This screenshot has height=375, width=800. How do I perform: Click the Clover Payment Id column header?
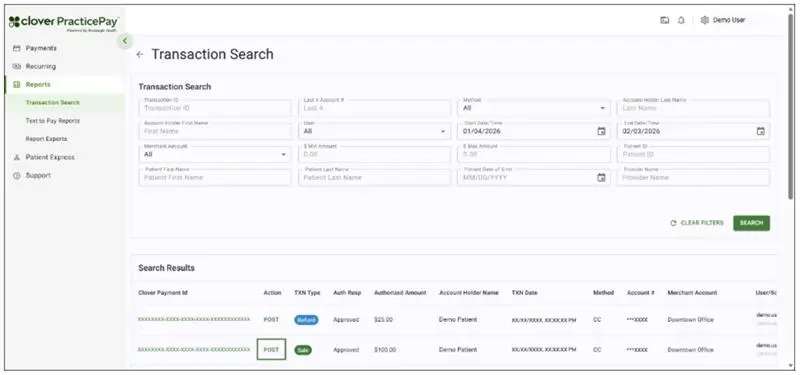(163, 293)
